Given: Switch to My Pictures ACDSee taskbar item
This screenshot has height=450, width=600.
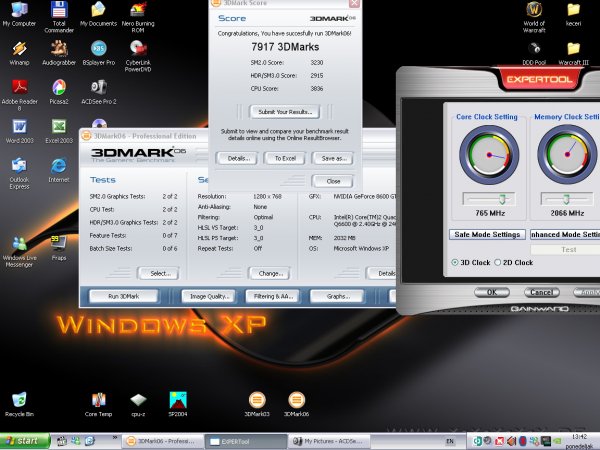Looking at the screenshot, I should pos(328,441).
